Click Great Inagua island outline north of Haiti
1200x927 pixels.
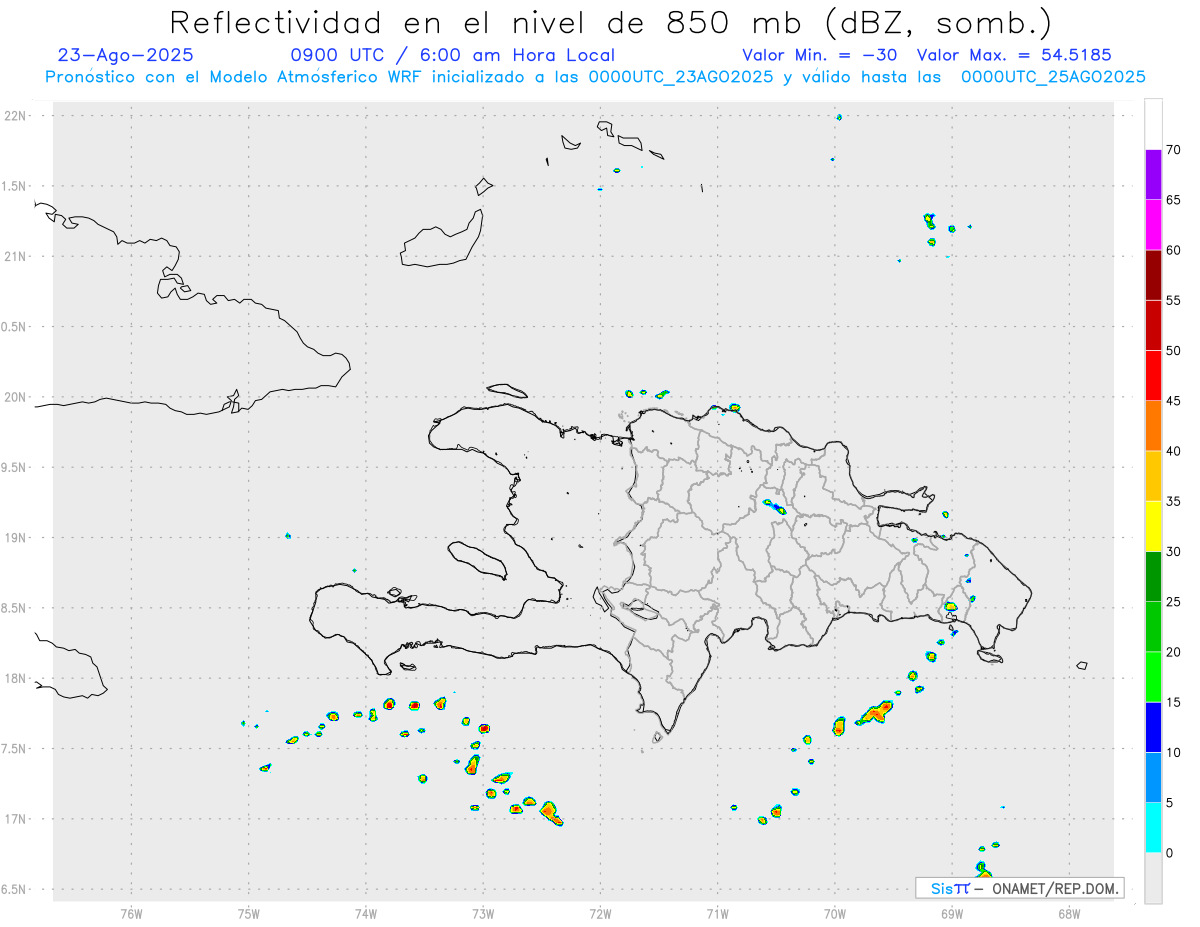click(x=442, y=239)
